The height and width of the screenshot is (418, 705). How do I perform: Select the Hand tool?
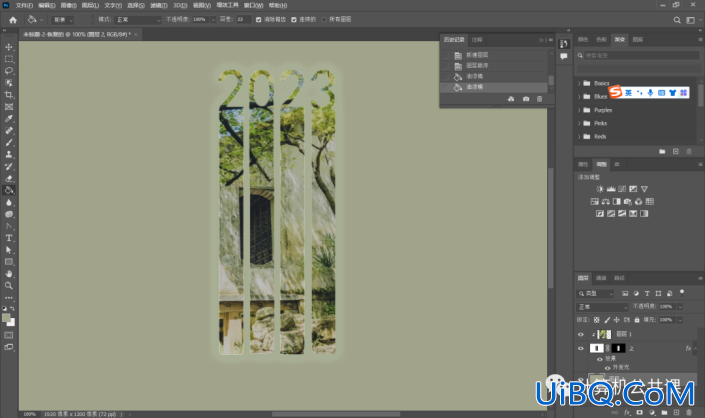9,274
